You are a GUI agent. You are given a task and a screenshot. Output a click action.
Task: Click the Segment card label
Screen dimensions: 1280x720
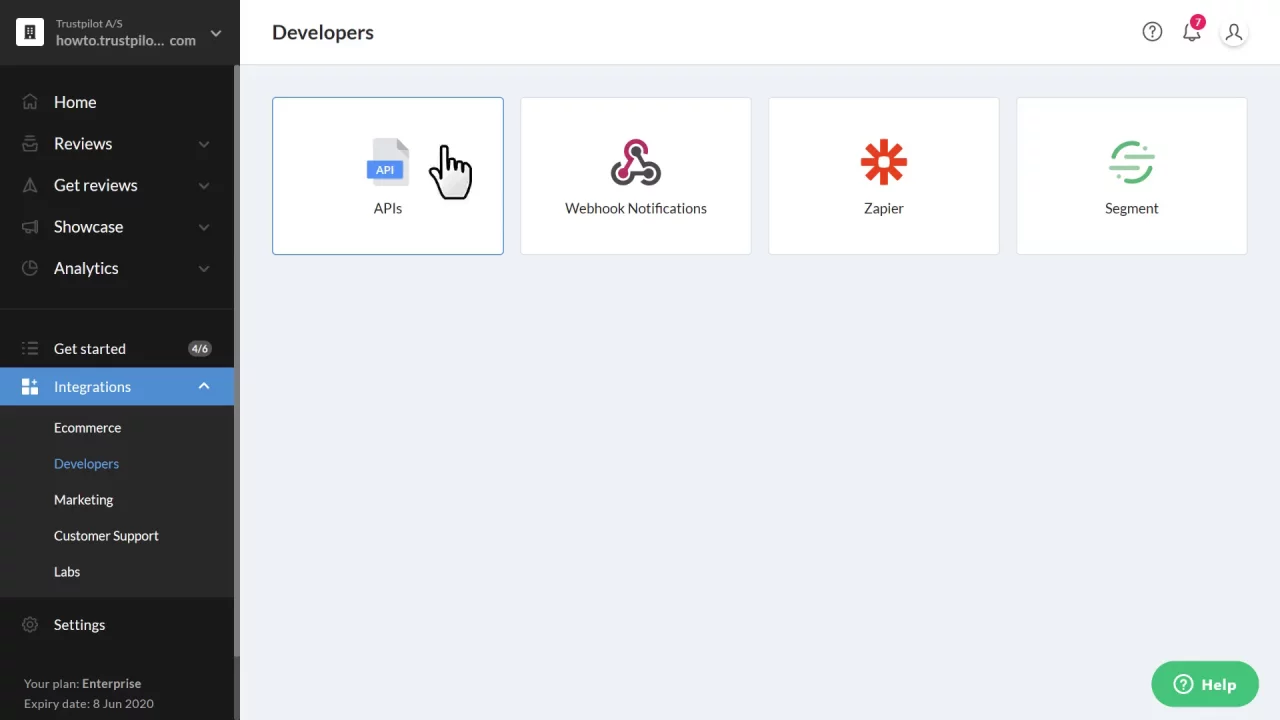[1132, 208]
